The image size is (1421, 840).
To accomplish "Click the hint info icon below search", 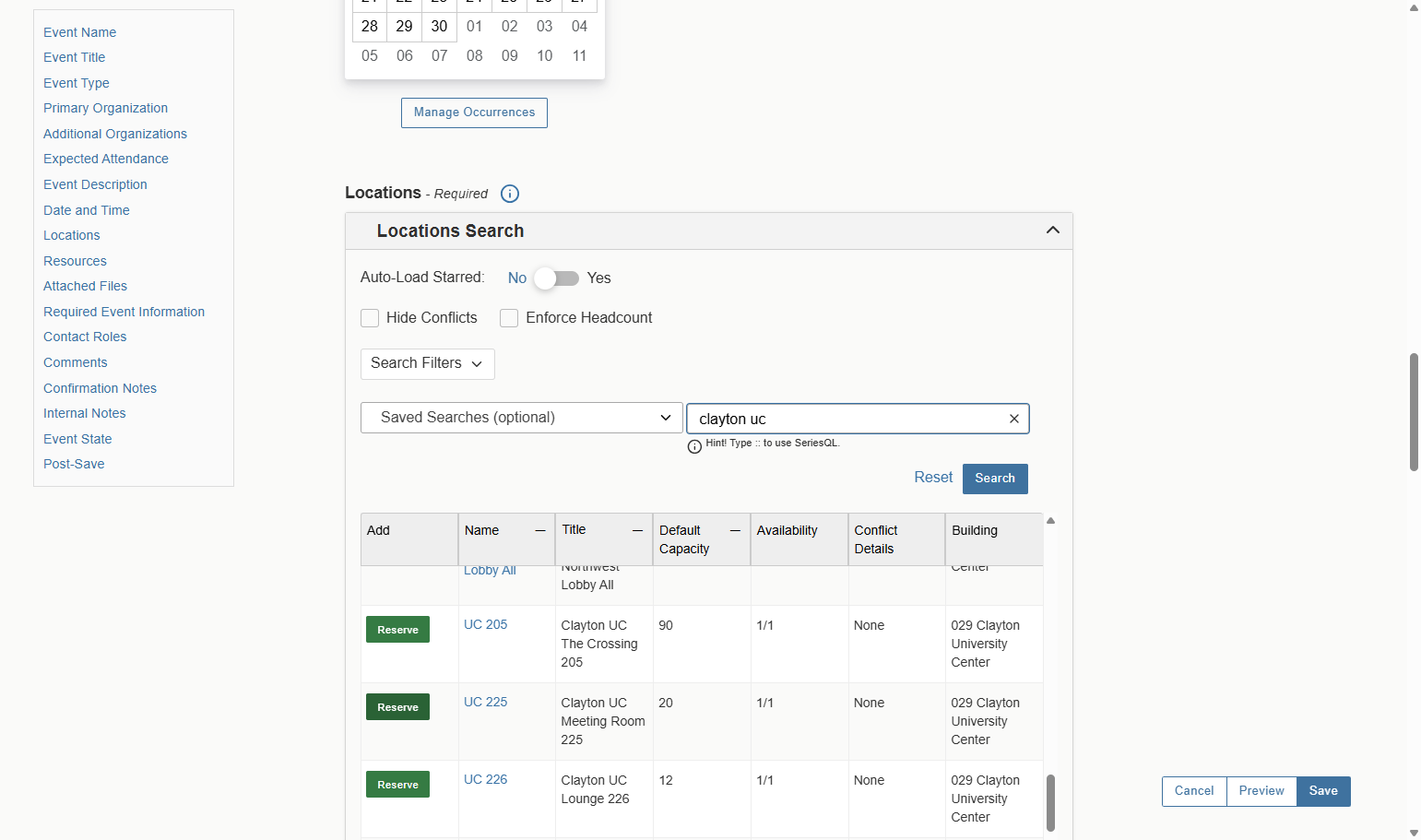I will point(694,446).
